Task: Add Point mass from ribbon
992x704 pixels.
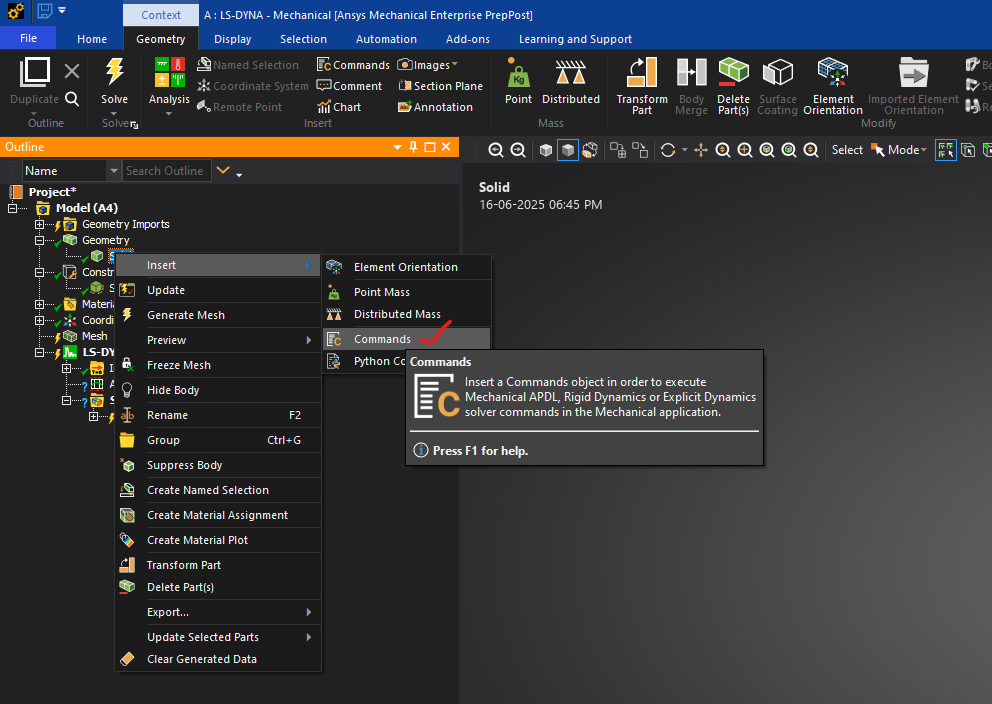Action: 518,80
